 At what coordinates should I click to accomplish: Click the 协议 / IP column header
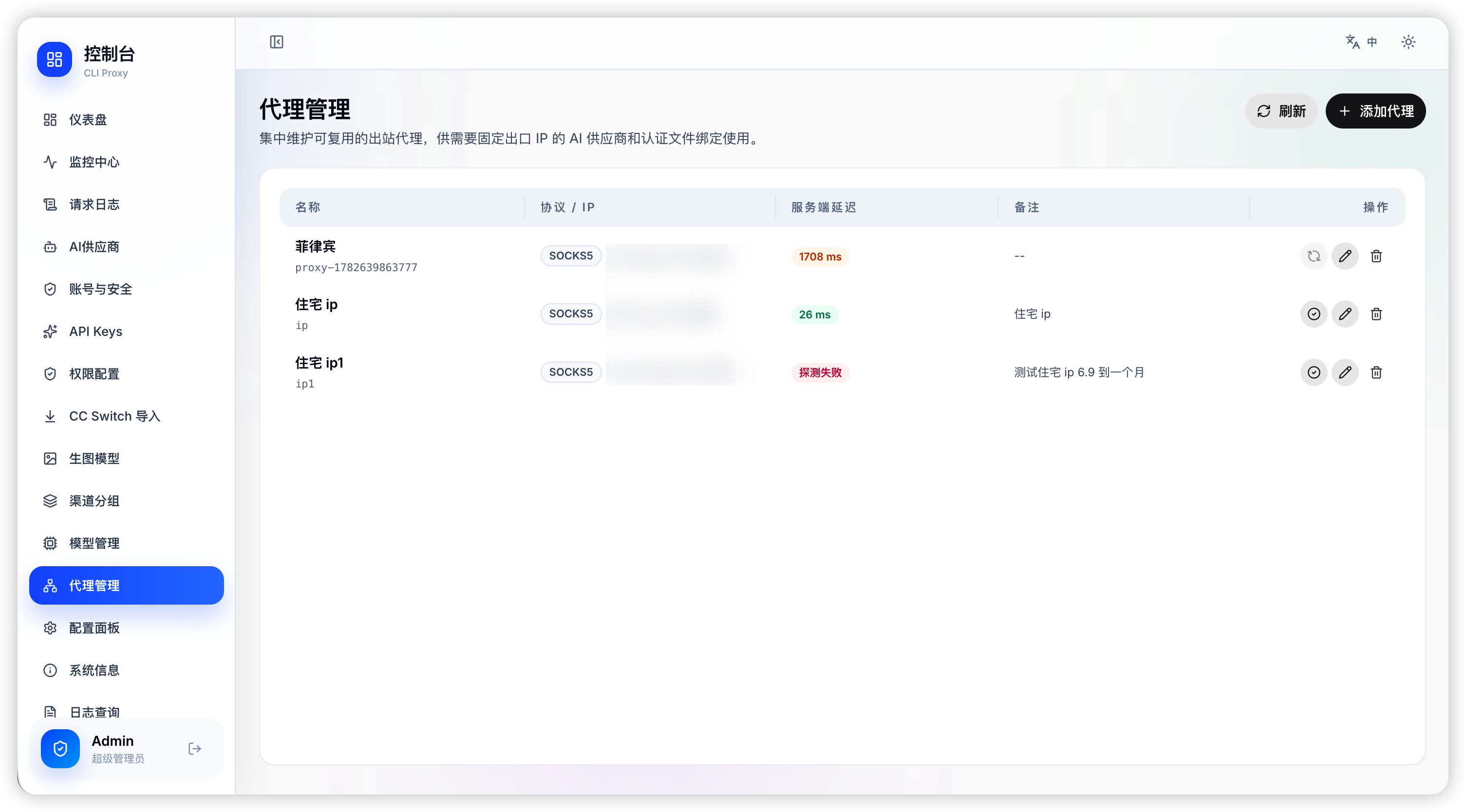tap(567, 207)
